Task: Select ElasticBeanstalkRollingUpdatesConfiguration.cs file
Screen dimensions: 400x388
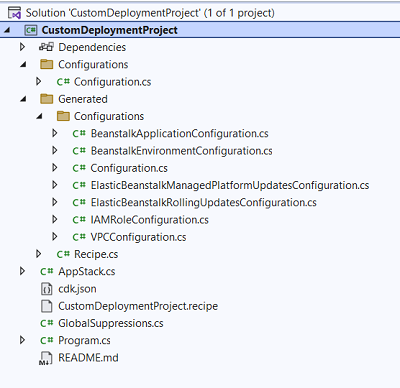Action: 203,203
